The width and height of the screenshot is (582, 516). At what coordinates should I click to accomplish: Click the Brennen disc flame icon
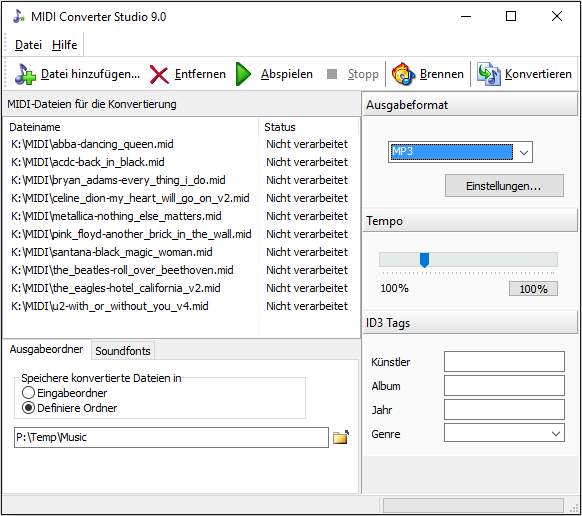pyautogui.click(x=403, y=74)
